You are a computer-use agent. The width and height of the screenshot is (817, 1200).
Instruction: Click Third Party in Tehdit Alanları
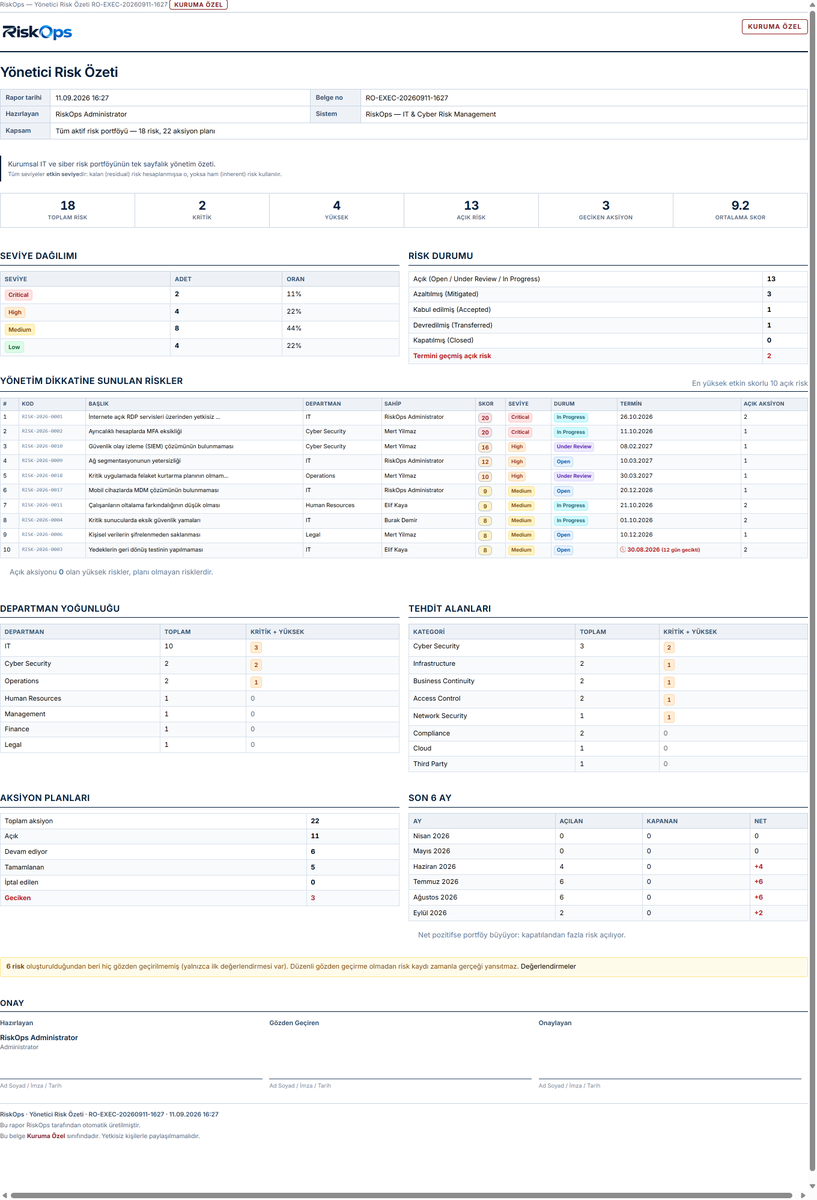pyautogui.click(x=429, y=764)
